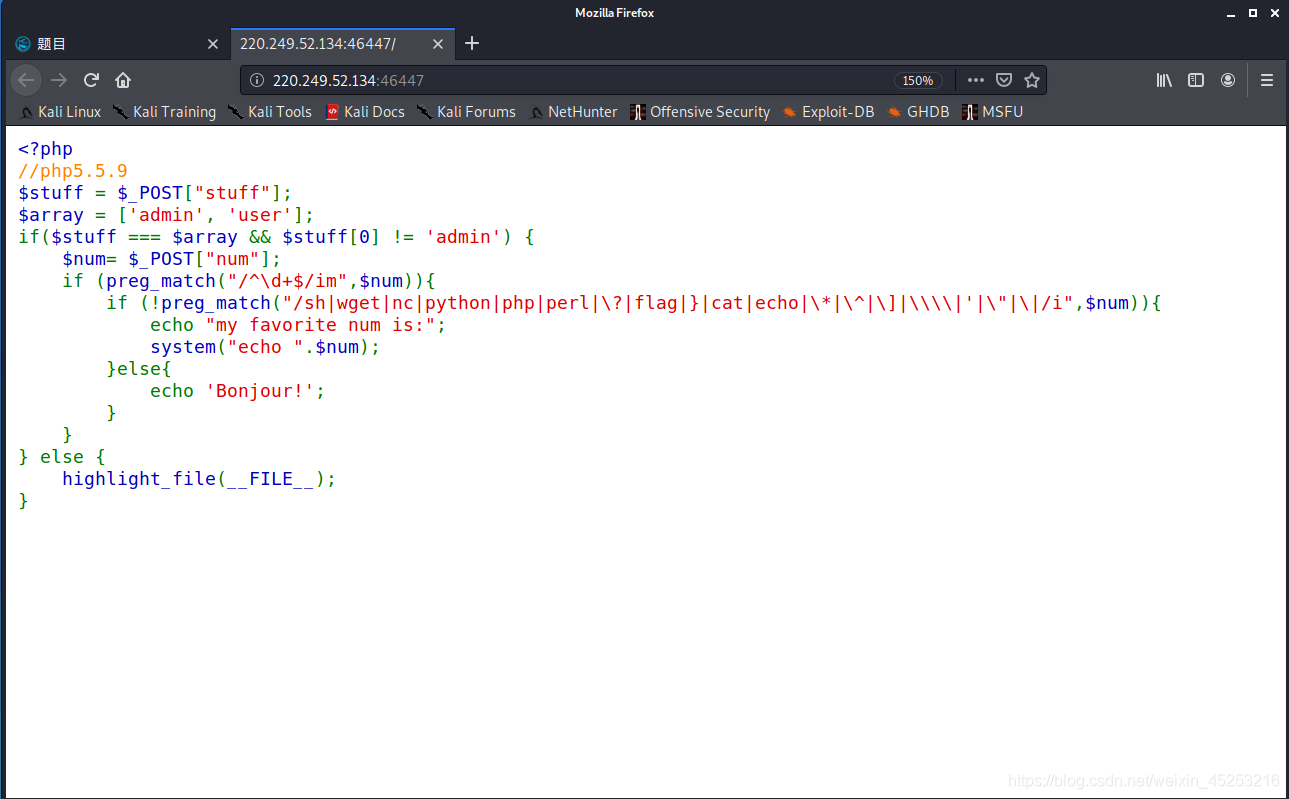Click the '<?php' opening tag text

click(45, 149)
